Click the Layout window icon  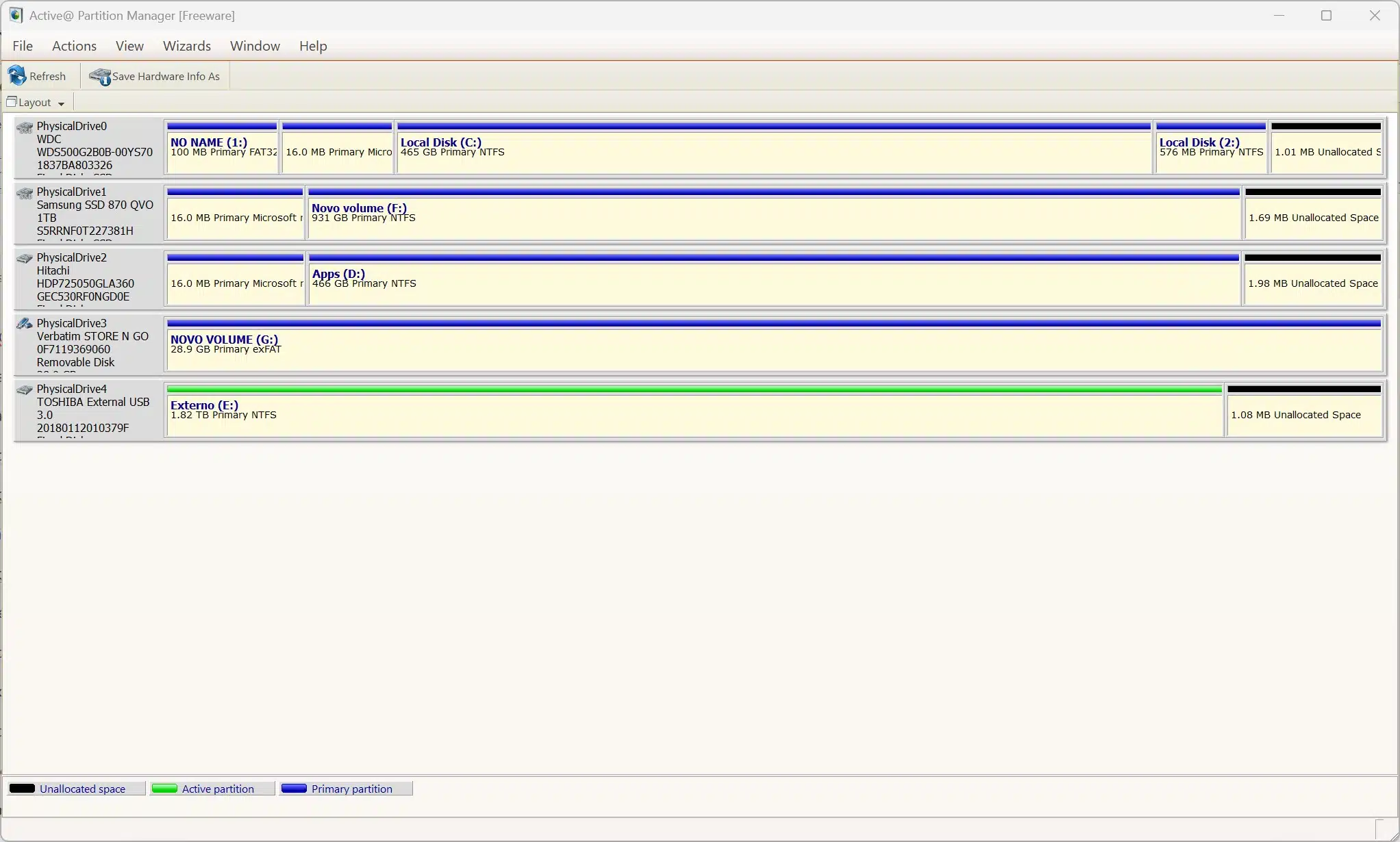(11, 102)
